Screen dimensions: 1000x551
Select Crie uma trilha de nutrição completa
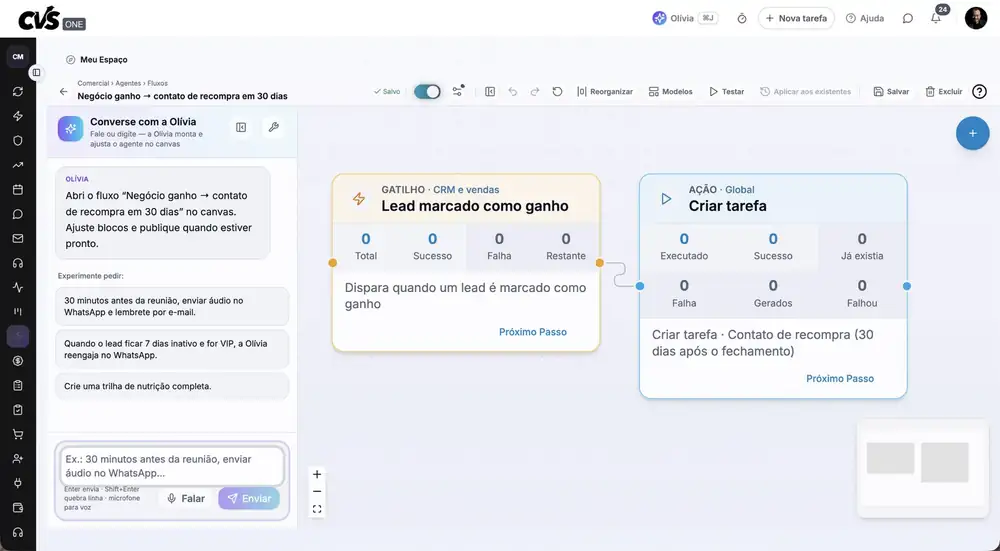point(172,386)
